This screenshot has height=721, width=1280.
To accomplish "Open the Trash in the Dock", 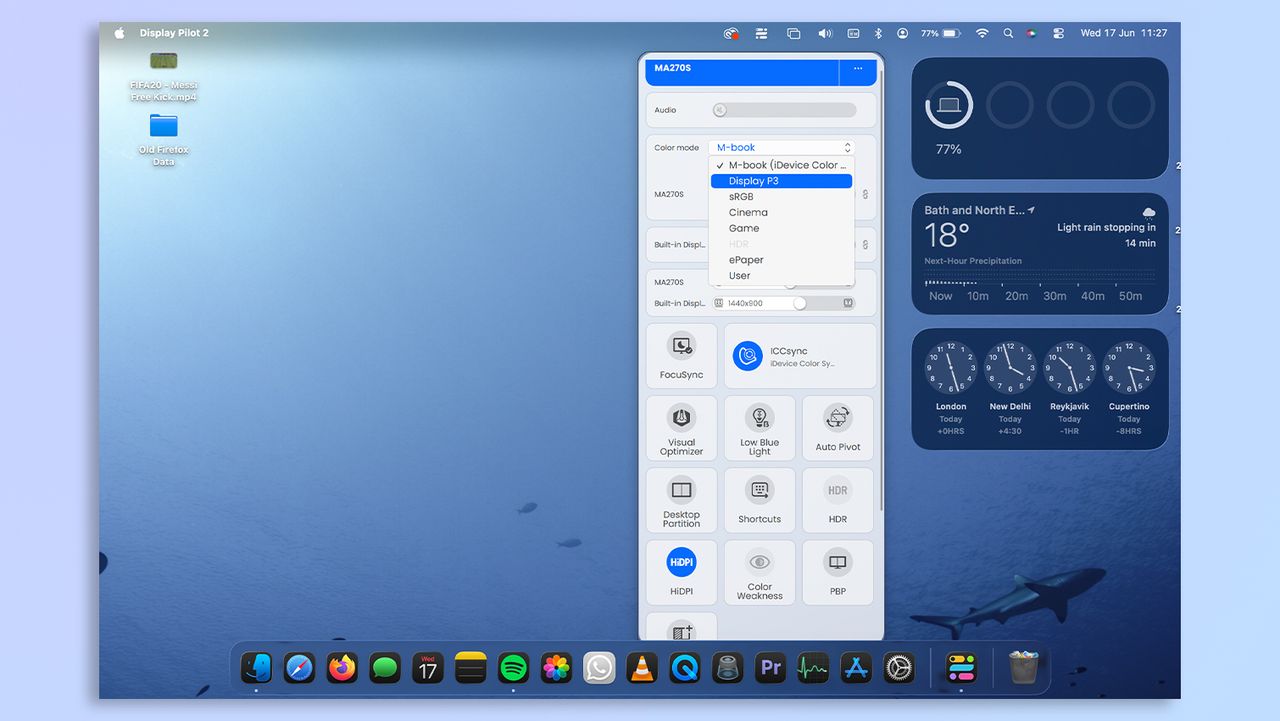I will (1023, 667).
